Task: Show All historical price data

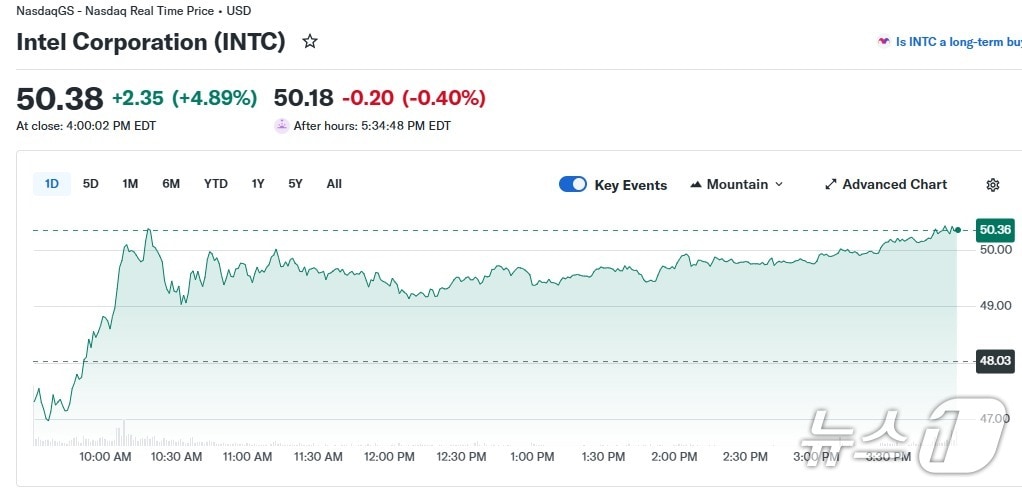Action: [x=334, y=184]
